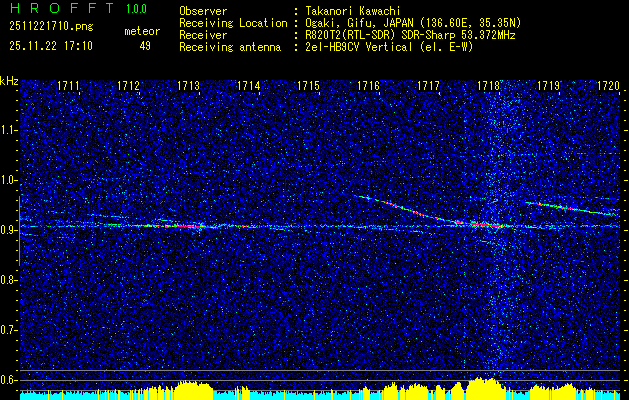Click the 1.0.0 version number
Screen dimensions: 629x400
click(136, 9)
